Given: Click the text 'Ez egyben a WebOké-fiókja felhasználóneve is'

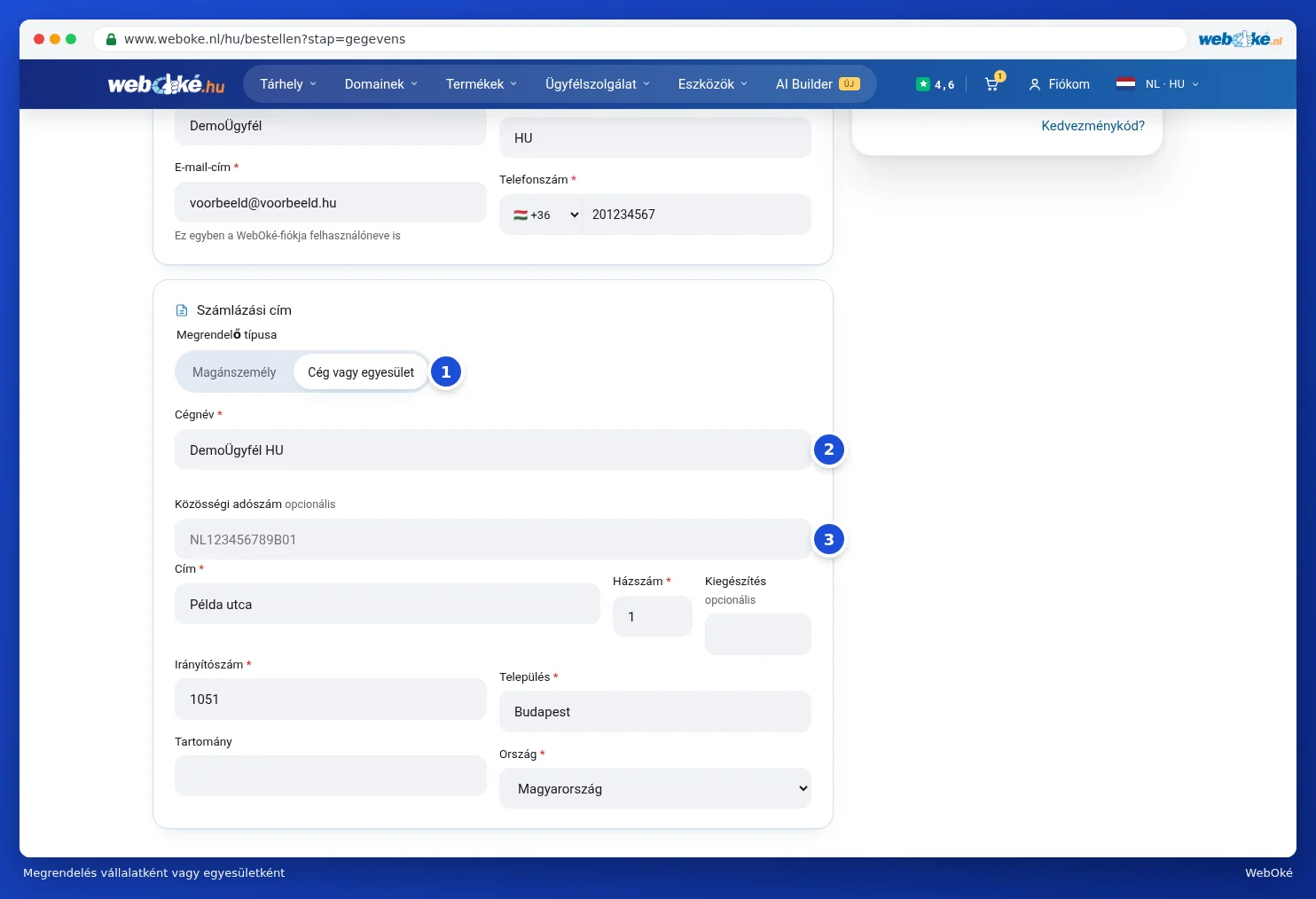Looking at the screenshot, I should point(287,236).
